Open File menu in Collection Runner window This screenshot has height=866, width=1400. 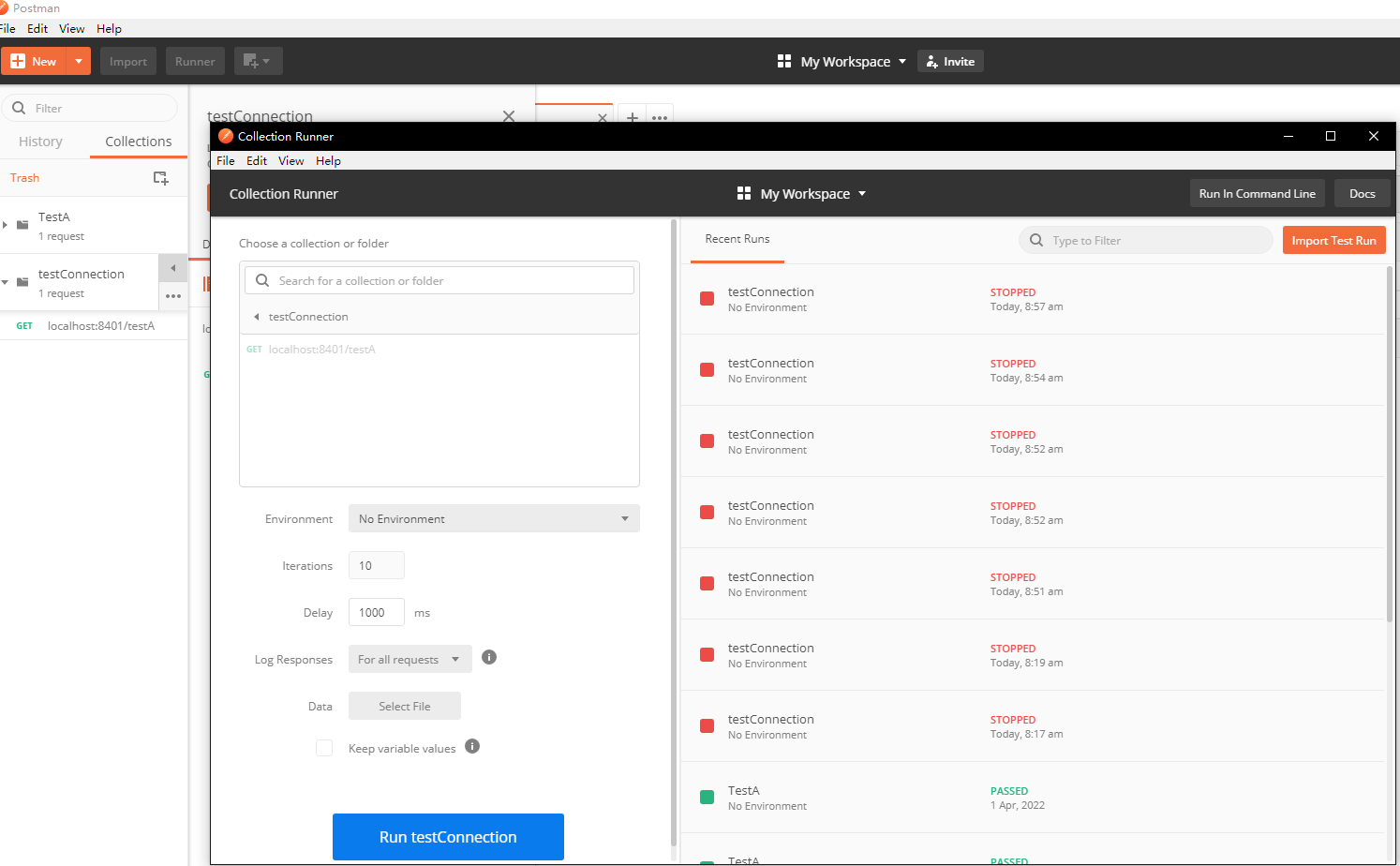226,160
